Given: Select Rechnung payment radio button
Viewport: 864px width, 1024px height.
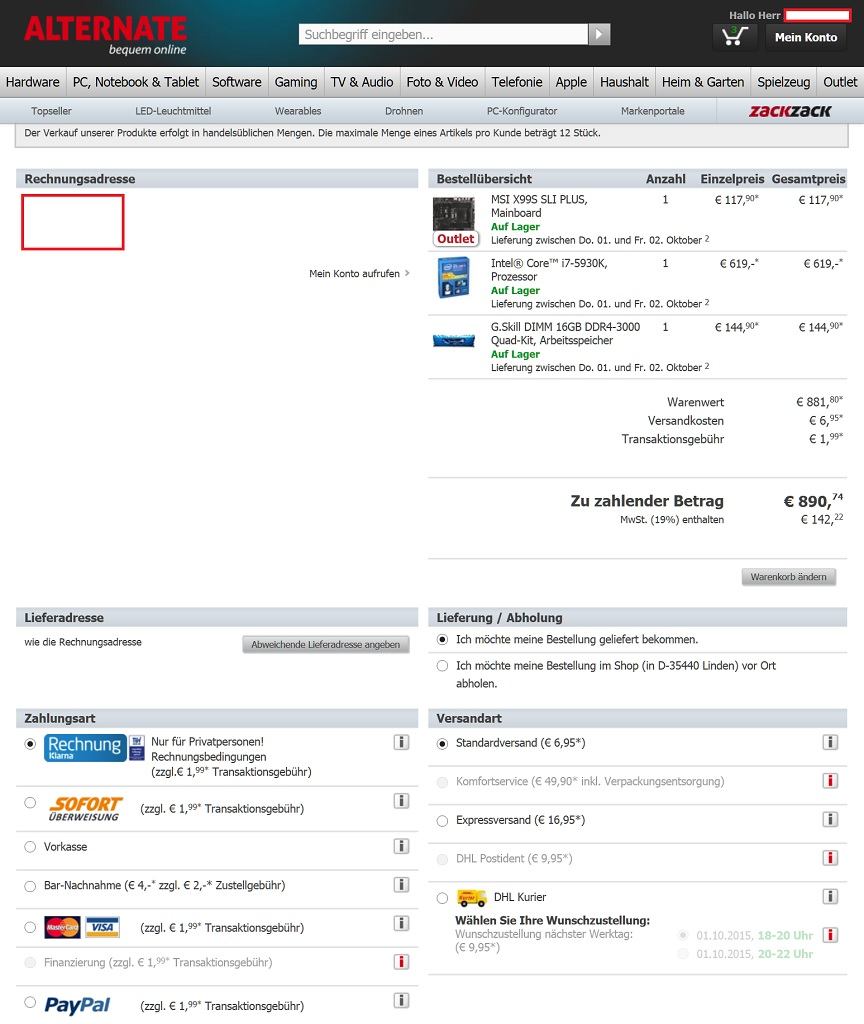Looking at the screenshot, I should pyautogui.click(x=30, y=744).
